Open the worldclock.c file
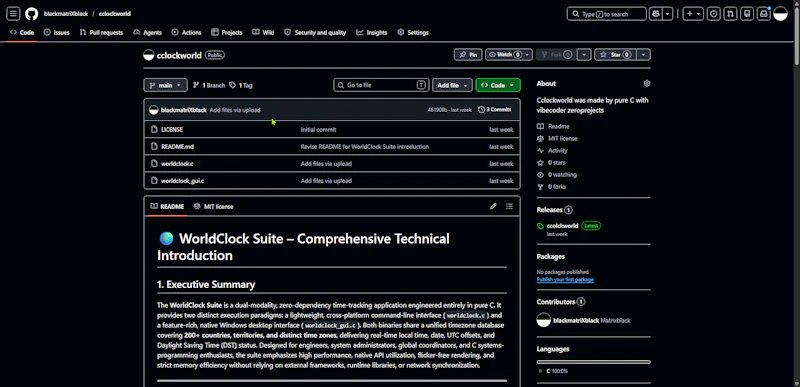 pos(177,164)
